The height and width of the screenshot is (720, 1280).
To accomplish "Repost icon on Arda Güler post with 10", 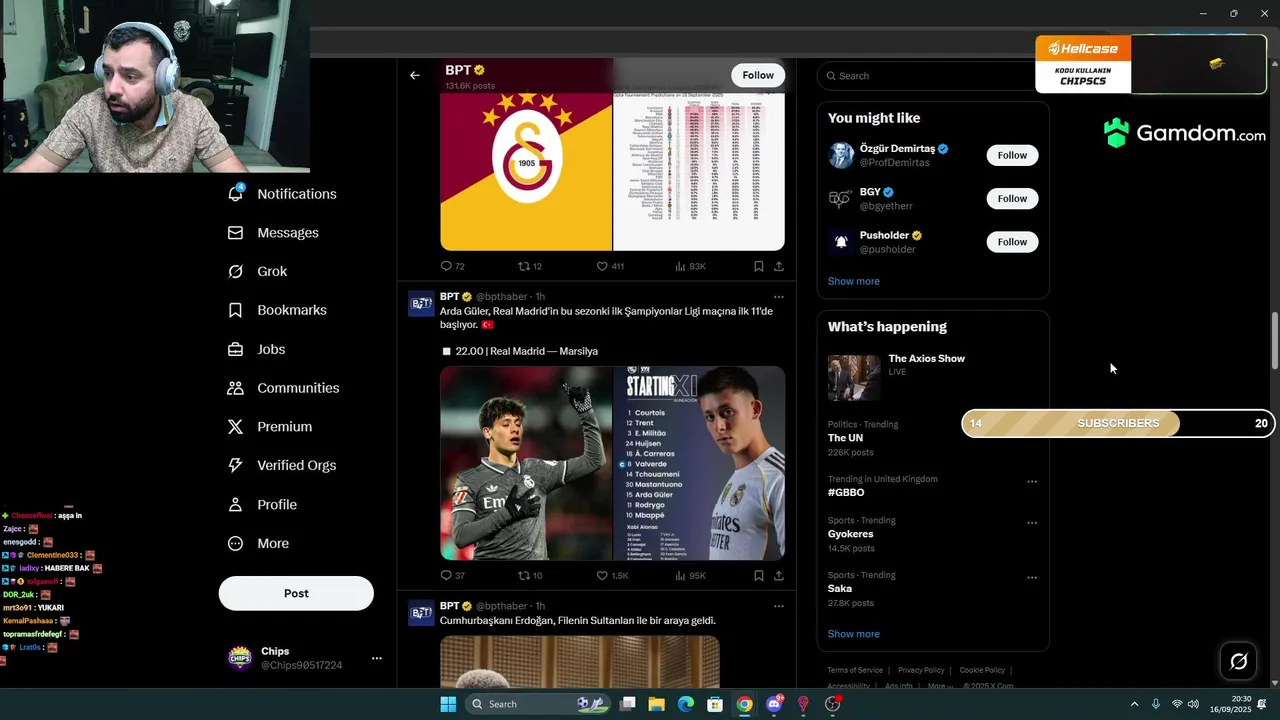I will 523,575.
